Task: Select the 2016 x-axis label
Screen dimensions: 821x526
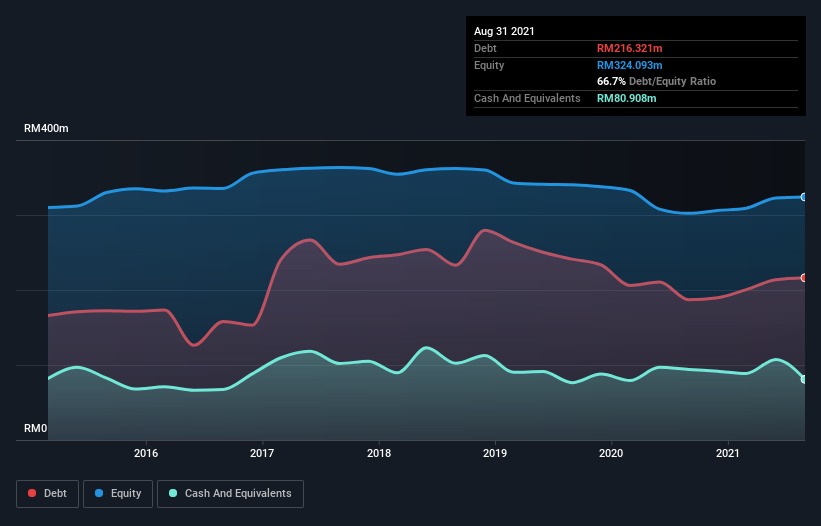Action: tap(146, 453)
